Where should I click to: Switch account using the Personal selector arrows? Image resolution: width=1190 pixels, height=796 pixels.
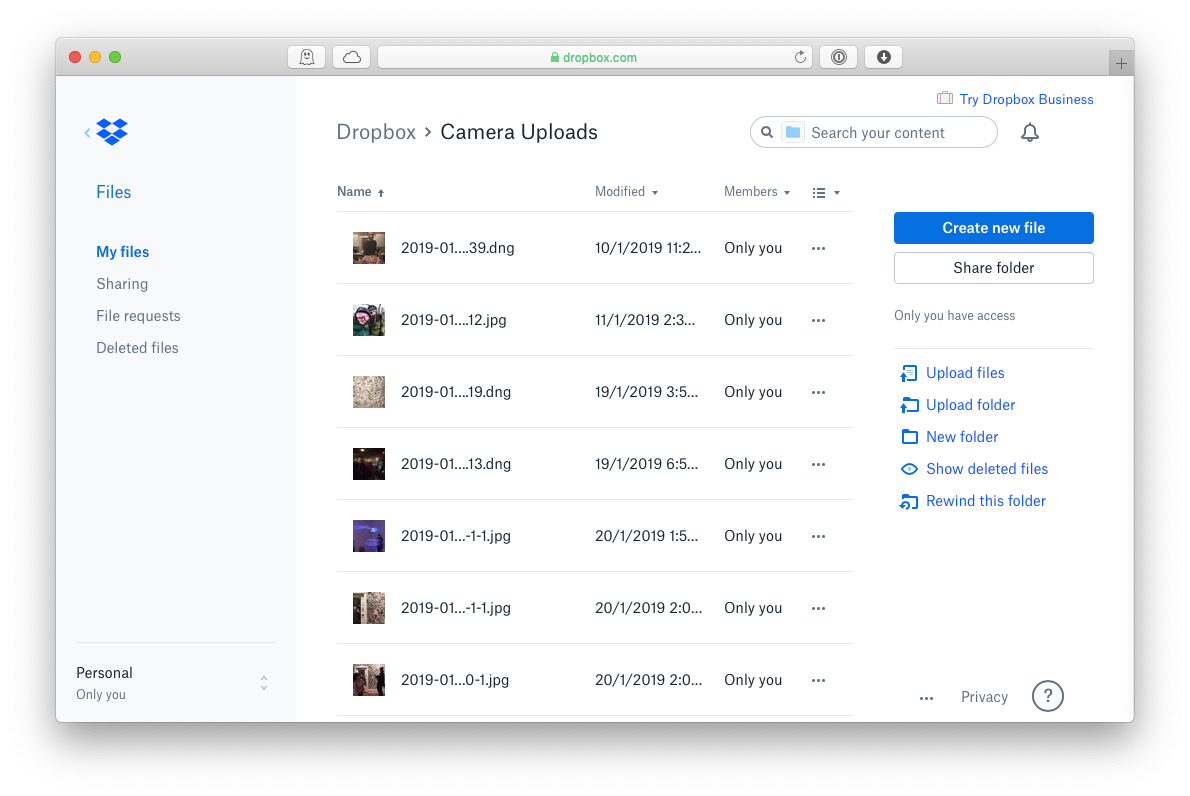263,683
